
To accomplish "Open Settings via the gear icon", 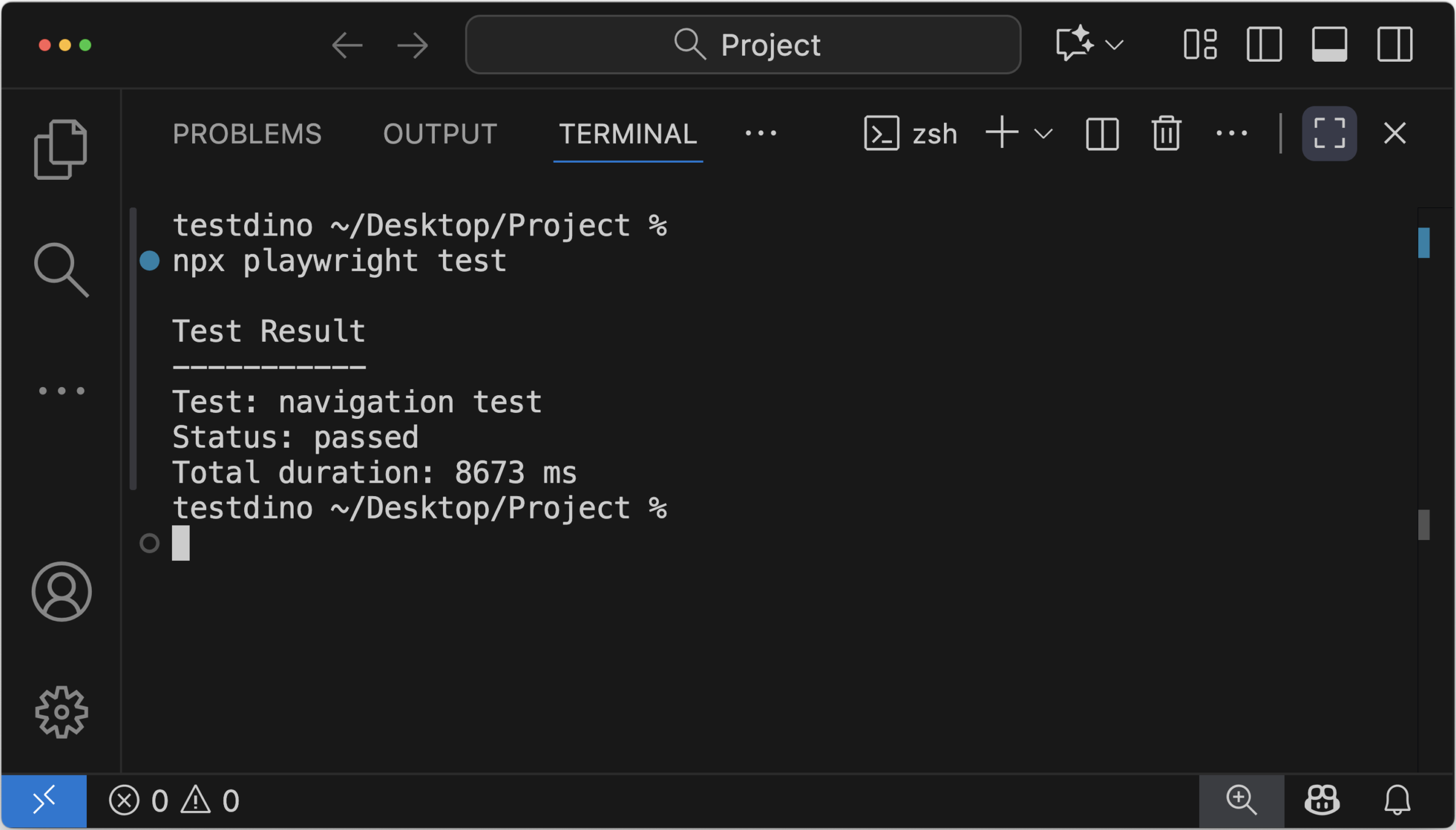I will [62, 712].
